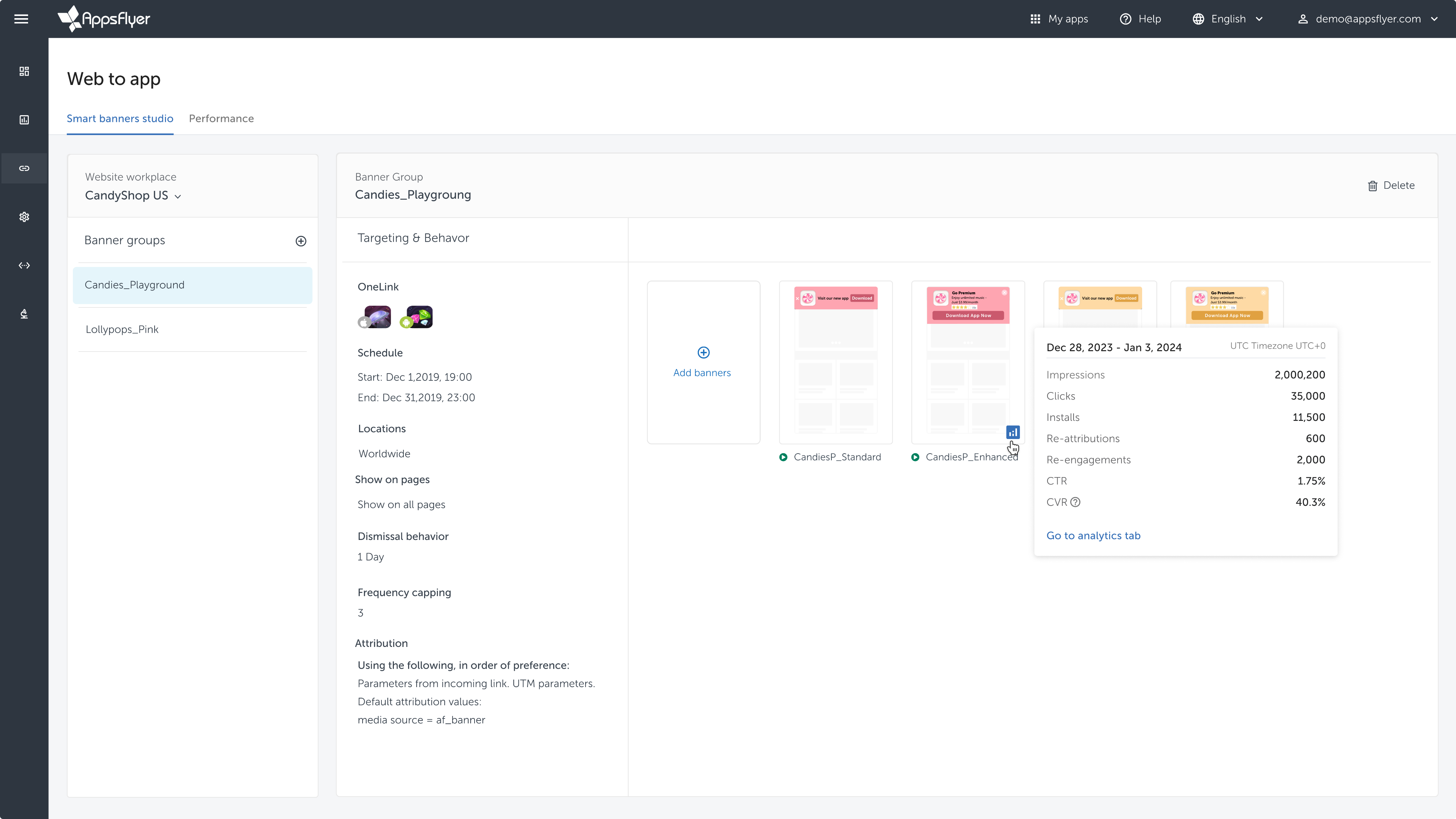Toggle the green play status of CandiesP_Enhanced
Screen dimensions: 1456x819
click(915, 457)
